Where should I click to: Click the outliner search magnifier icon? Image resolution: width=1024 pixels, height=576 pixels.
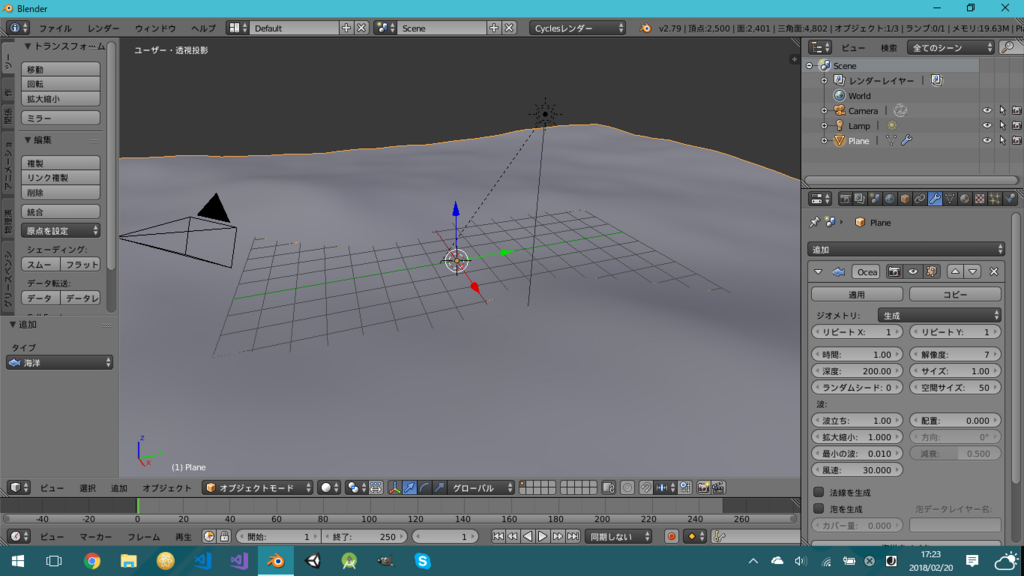pos(1008,48)
